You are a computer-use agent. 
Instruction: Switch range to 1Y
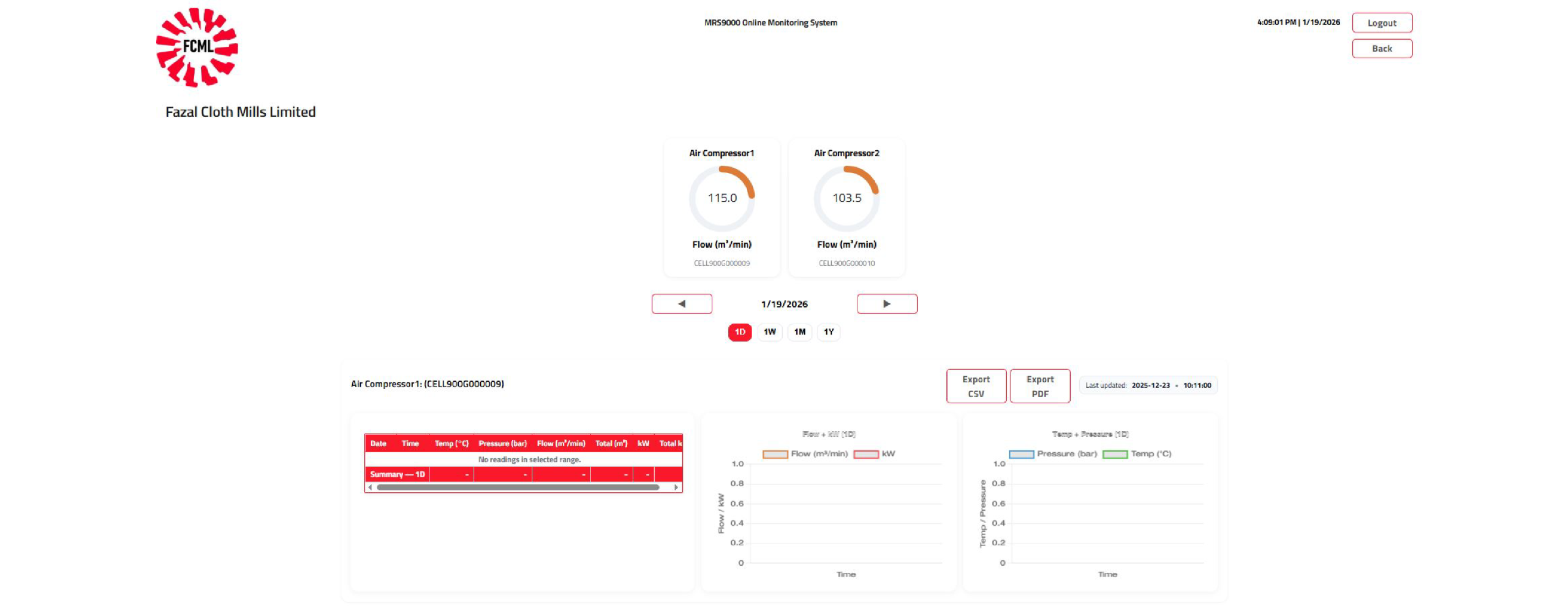coord(828,332)
